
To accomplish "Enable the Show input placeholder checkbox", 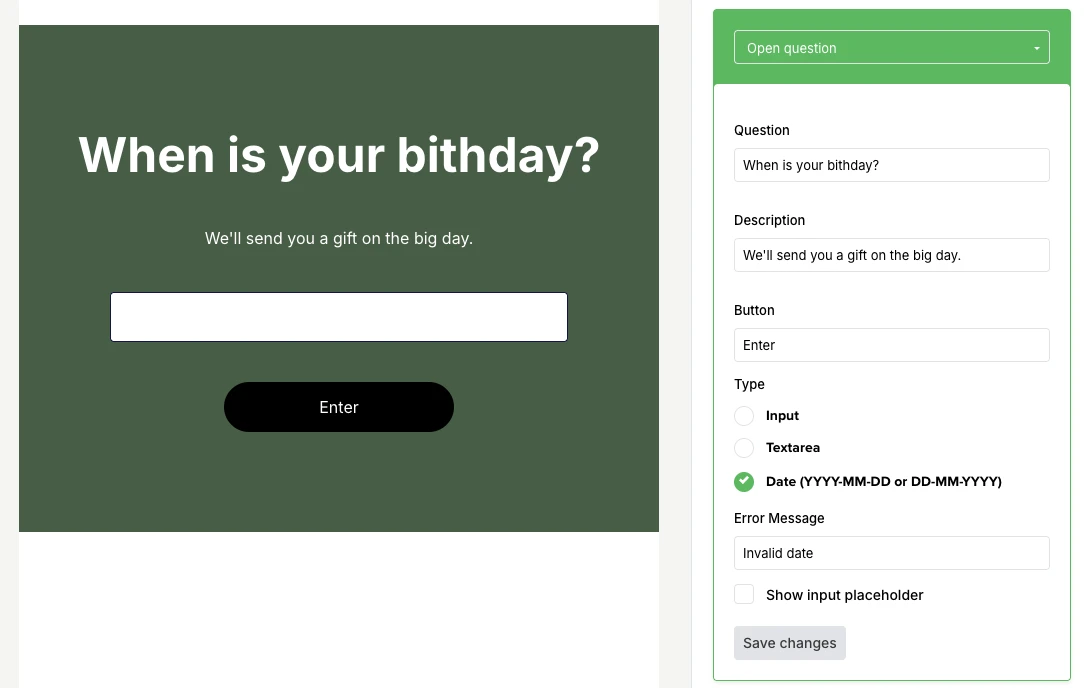I will point(744,593).
